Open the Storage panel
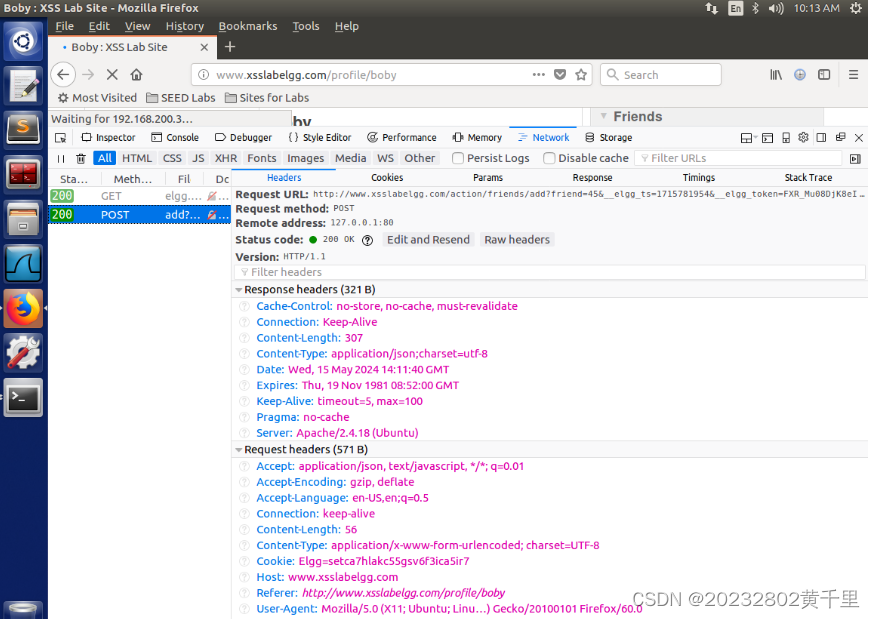 click(x=608, y=137)
